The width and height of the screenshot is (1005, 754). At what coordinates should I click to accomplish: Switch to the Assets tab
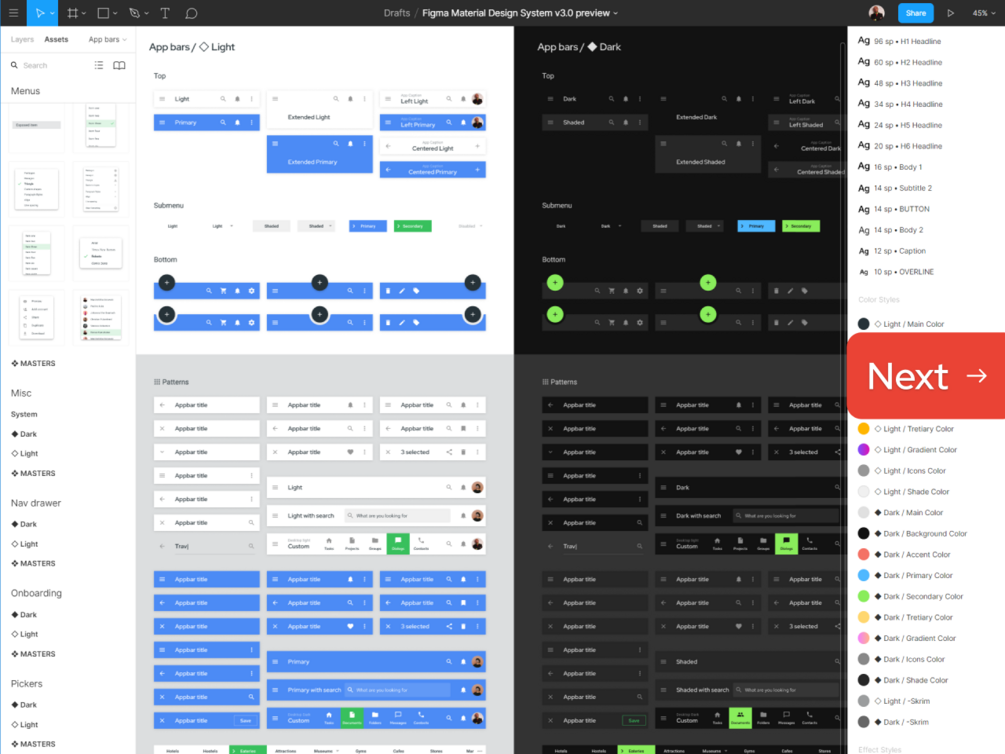56,39
